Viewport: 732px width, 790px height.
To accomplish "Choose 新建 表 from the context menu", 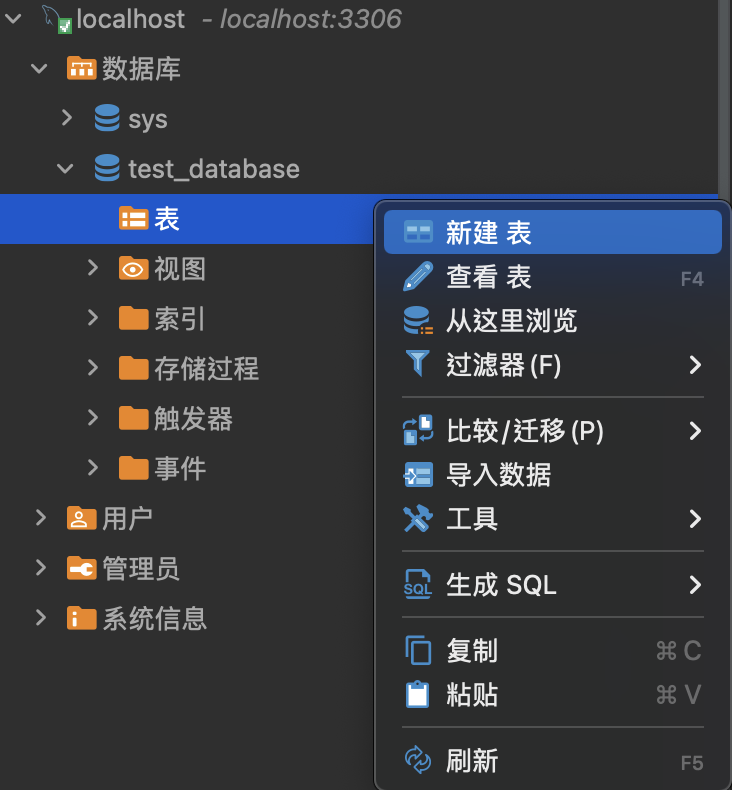I will 553,232.
